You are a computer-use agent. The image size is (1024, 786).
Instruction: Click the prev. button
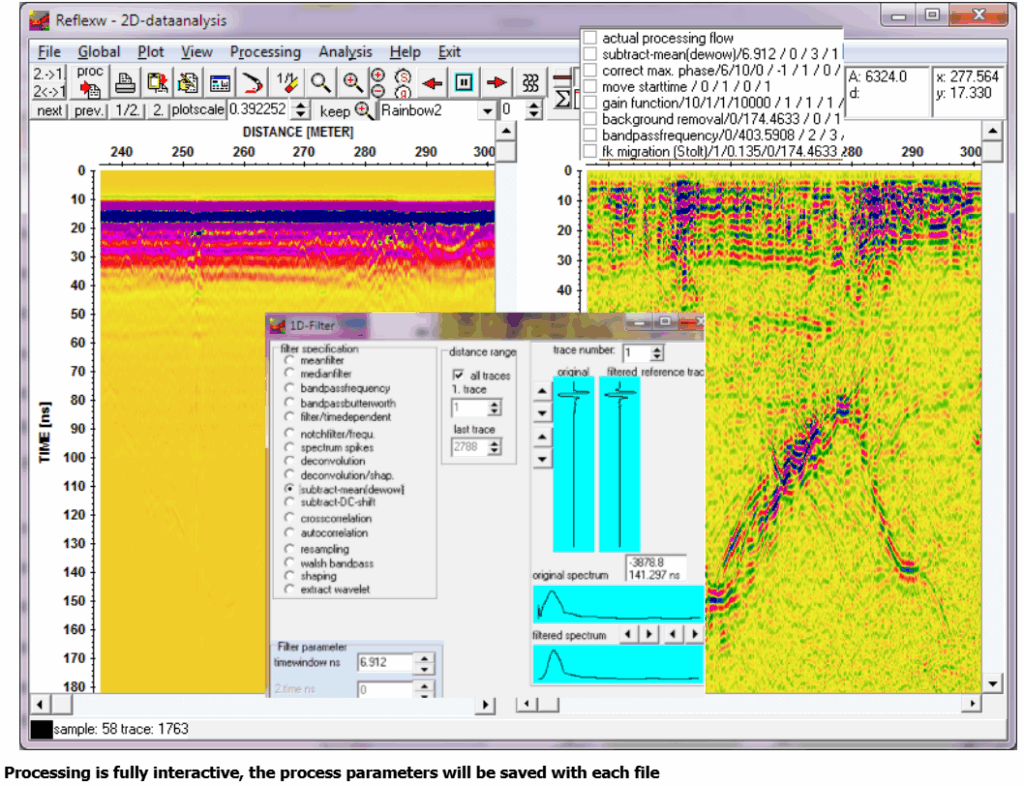[88, 111]
